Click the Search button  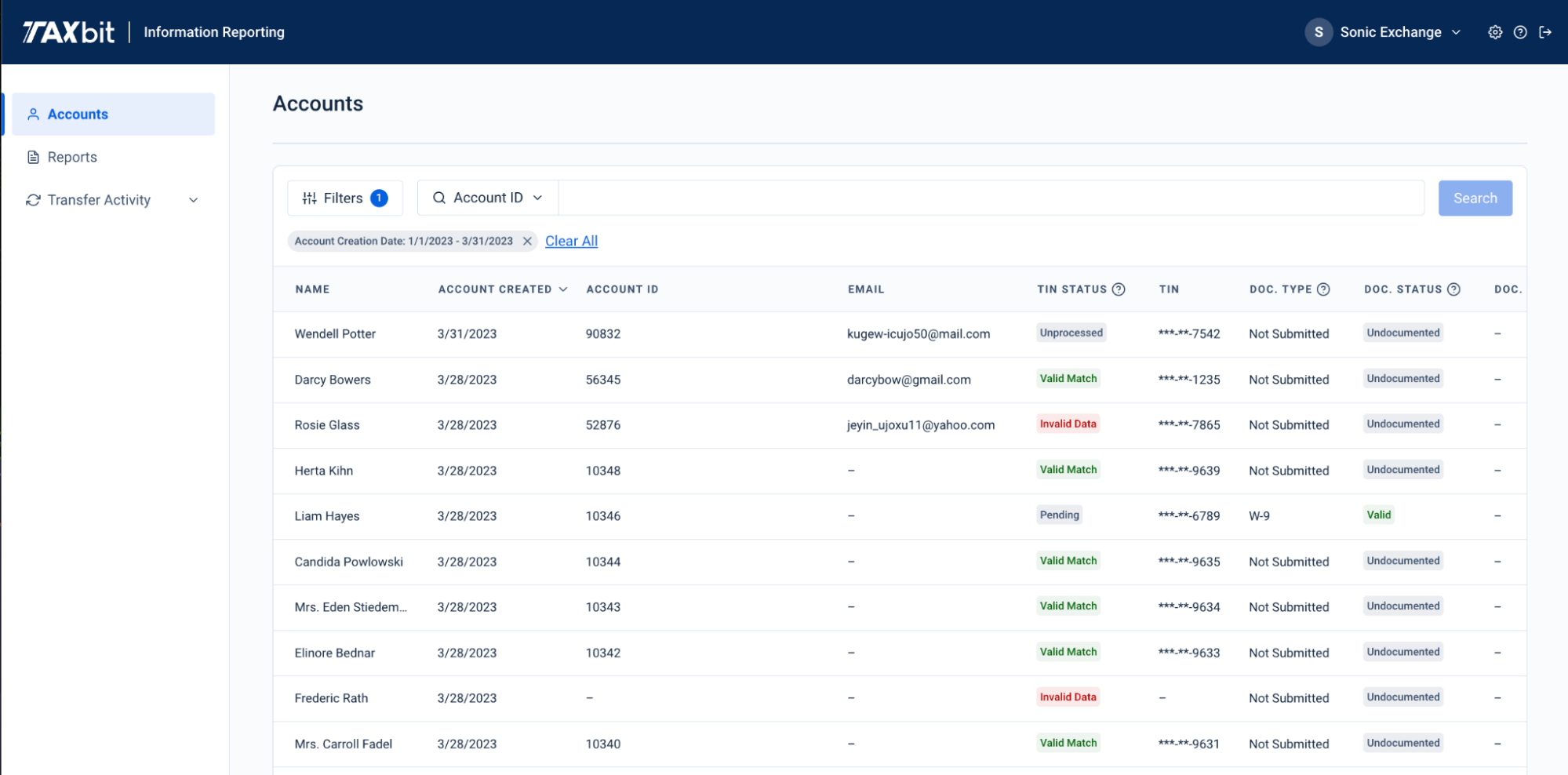tap(1475, 198)
